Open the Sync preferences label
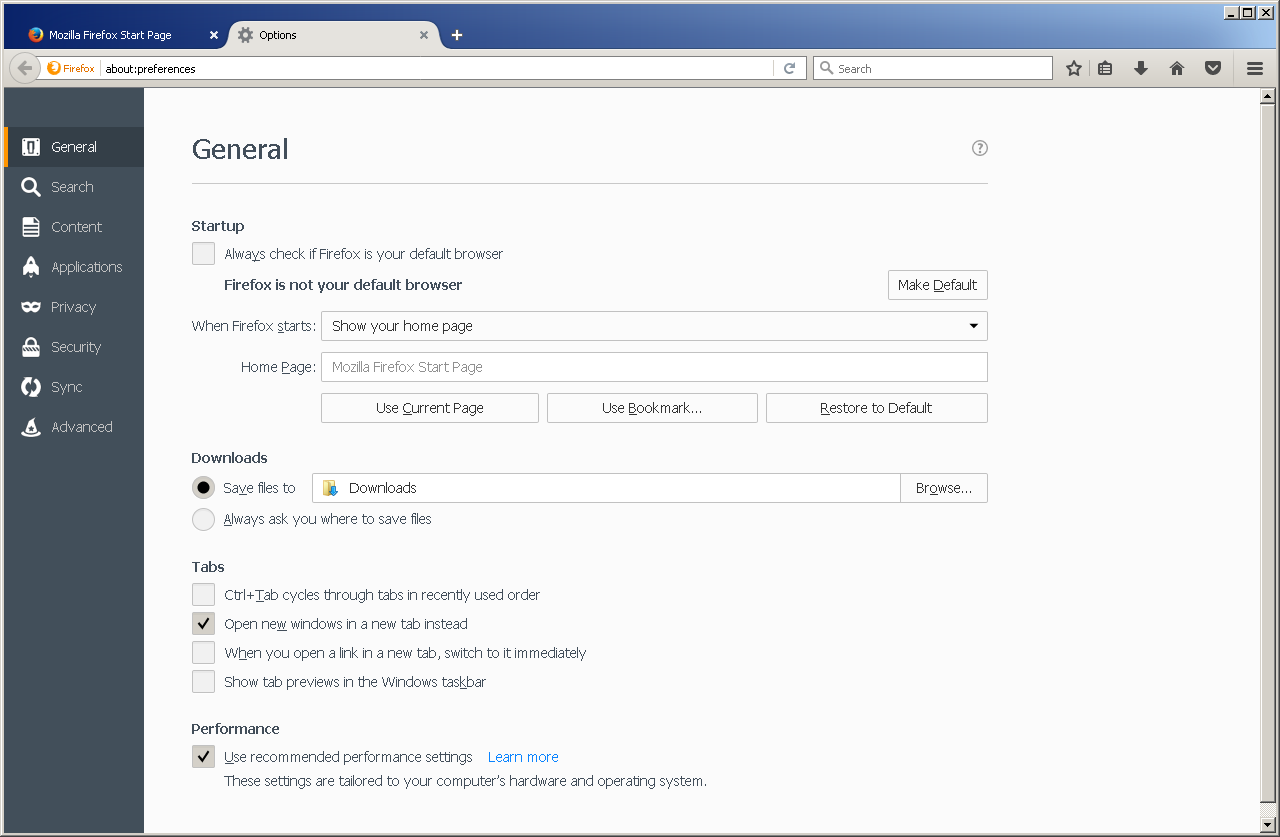This screenshot has height=837, width=1280. (67, 387)
